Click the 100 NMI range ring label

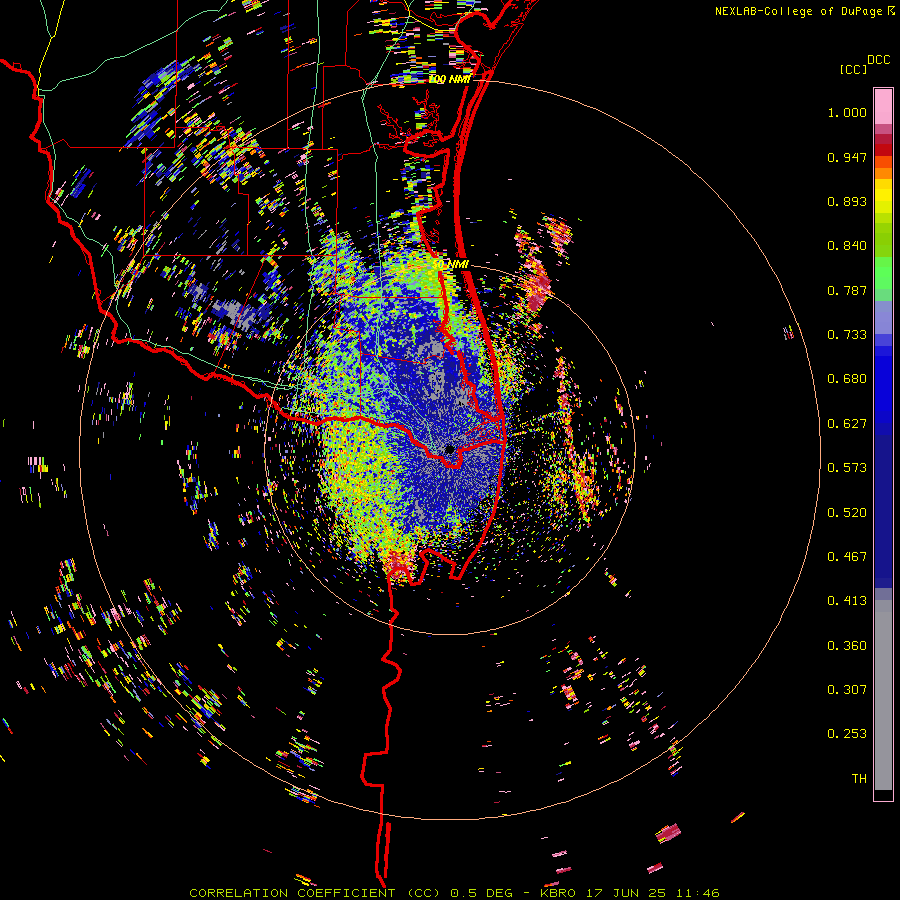pos(450,79)
